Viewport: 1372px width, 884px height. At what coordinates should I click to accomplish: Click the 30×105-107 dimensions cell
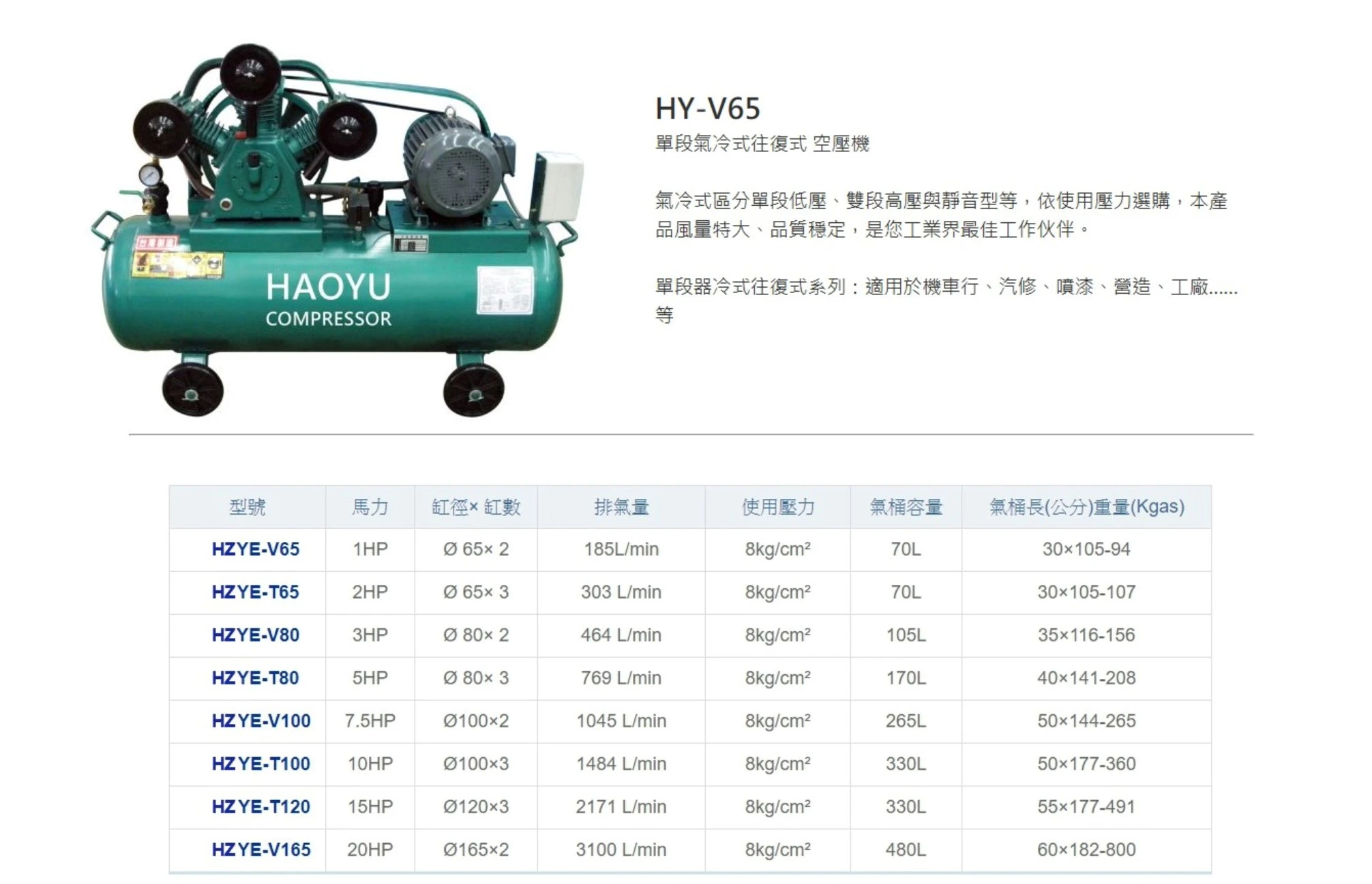[x=1086, y=592]
